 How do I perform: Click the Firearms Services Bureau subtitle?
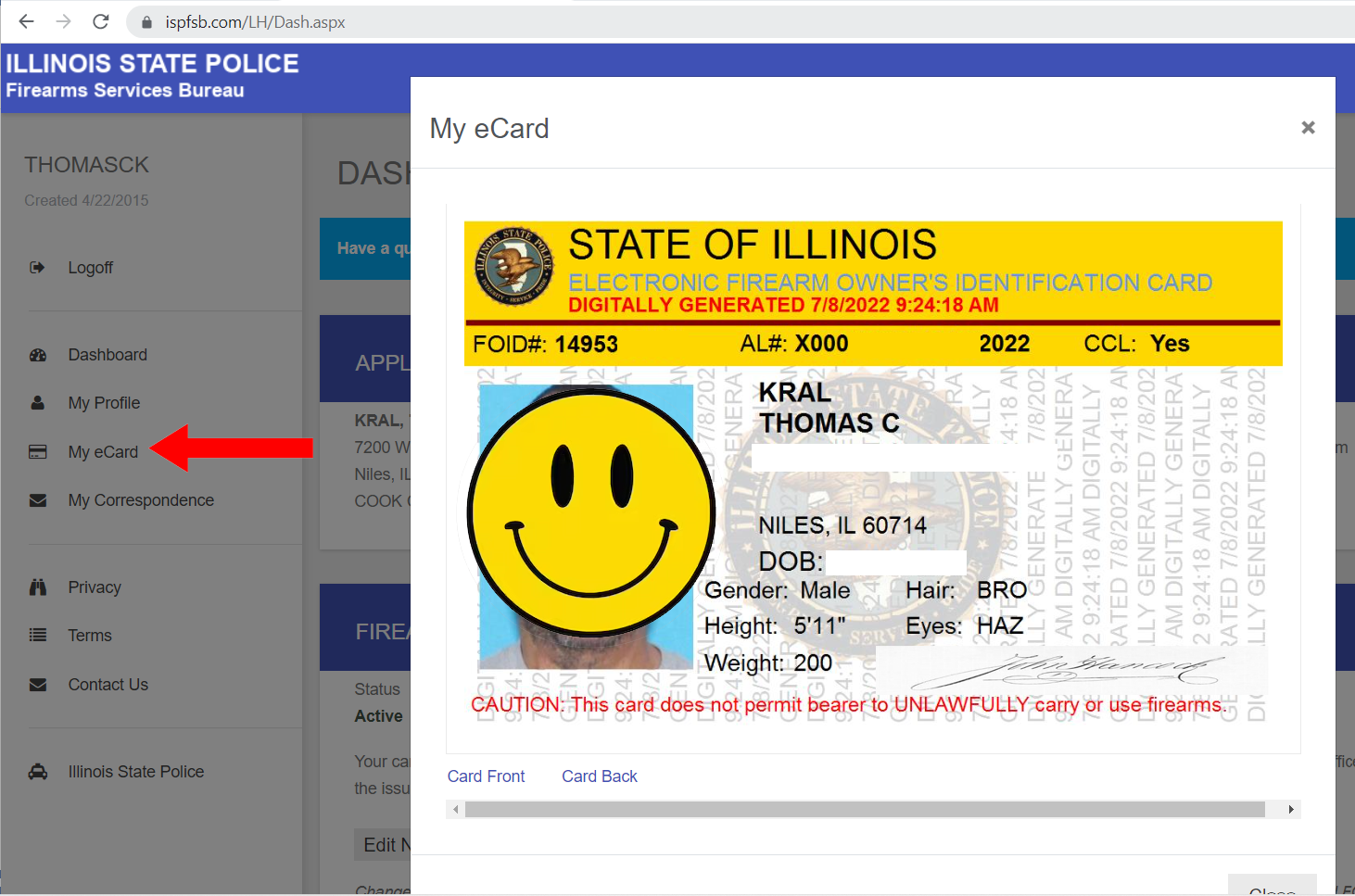(125, 91)
